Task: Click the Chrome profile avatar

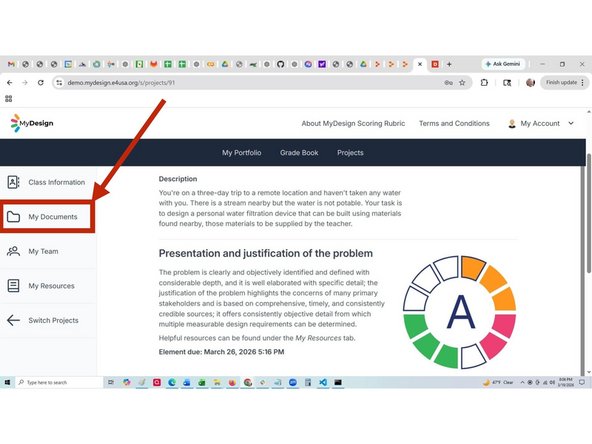Action: (x=530, y=82)
